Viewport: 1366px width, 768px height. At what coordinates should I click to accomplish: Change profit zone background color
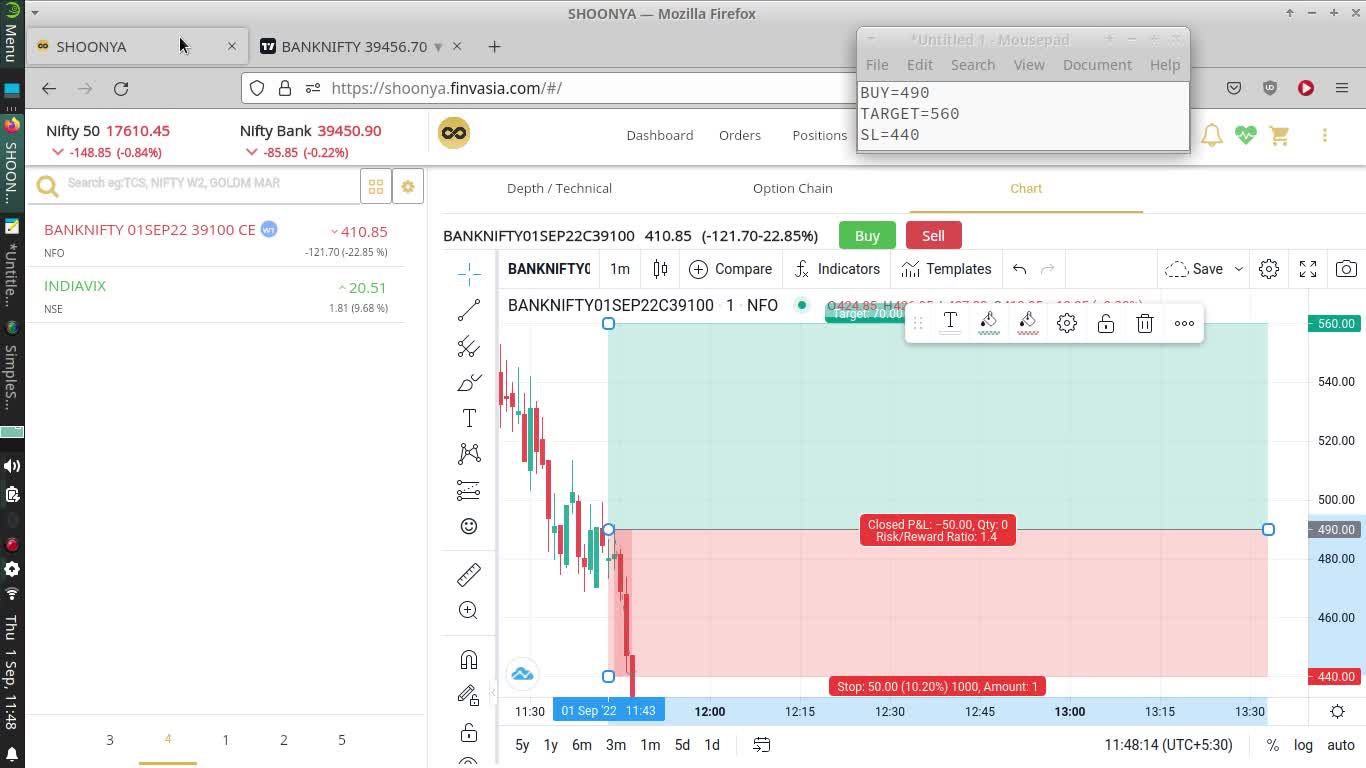click(x=989, y=323)
